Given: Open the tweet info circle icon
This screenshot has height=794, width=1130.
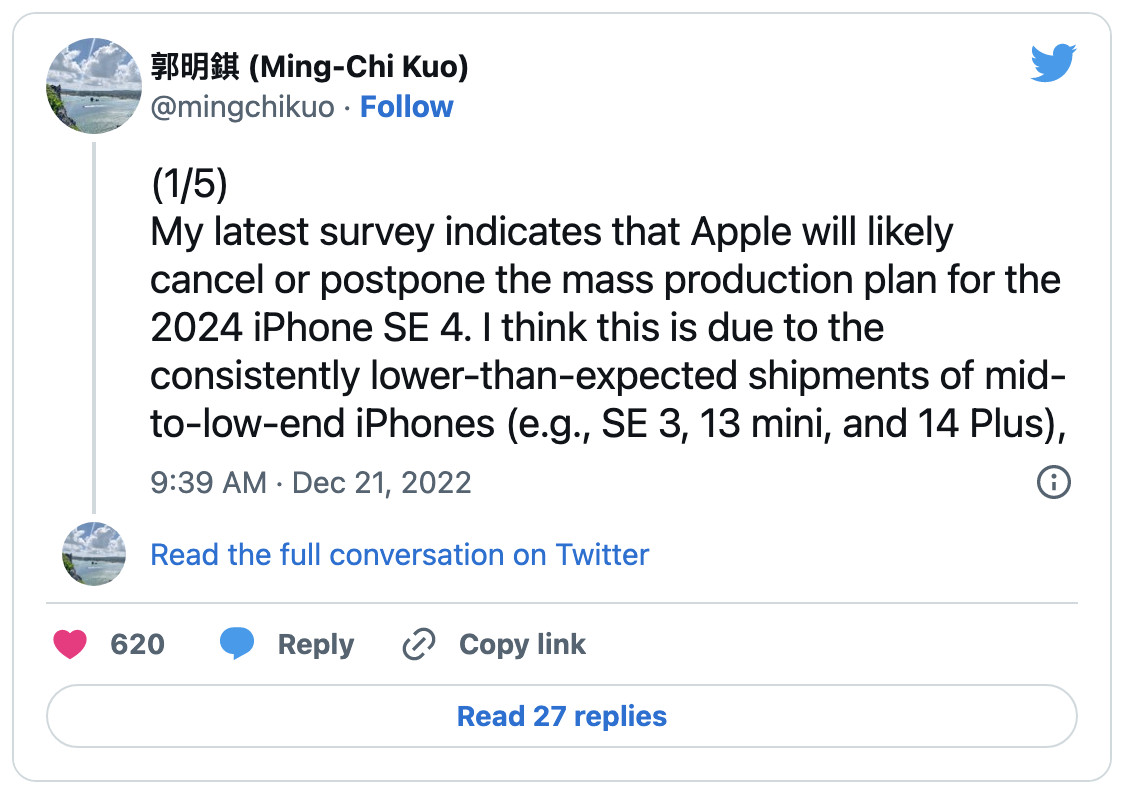Looking at the screenshot, I should pos(1053,482).
